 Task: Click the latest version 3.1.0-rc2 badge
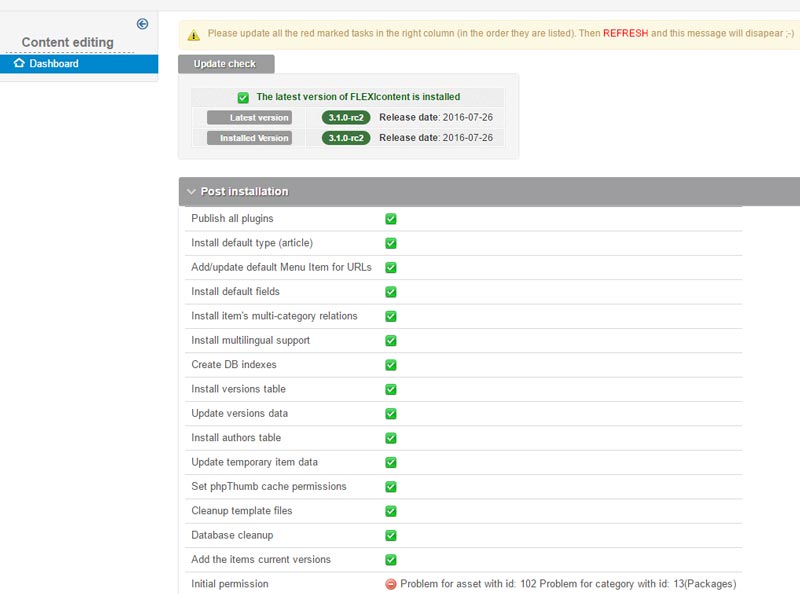click(346, 118)
